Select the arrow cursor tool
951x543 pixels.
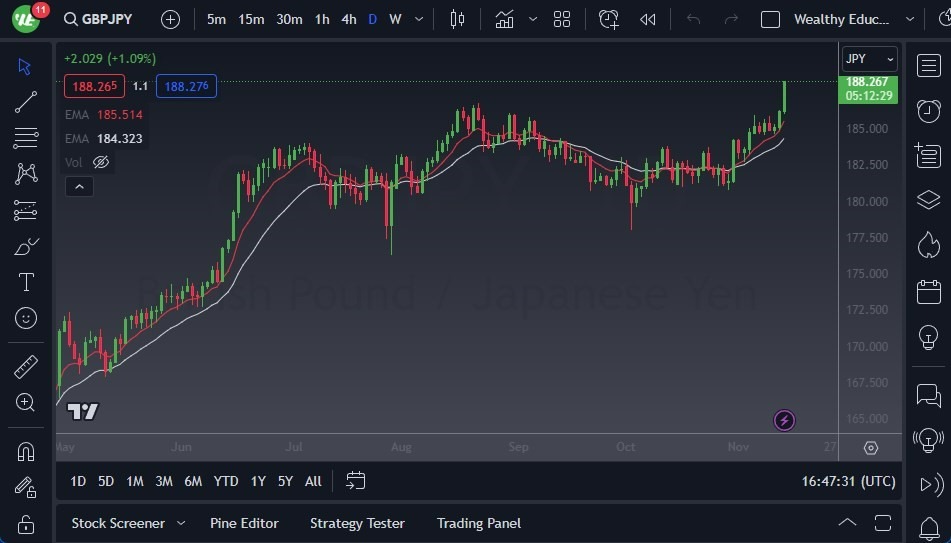[25, 66]
